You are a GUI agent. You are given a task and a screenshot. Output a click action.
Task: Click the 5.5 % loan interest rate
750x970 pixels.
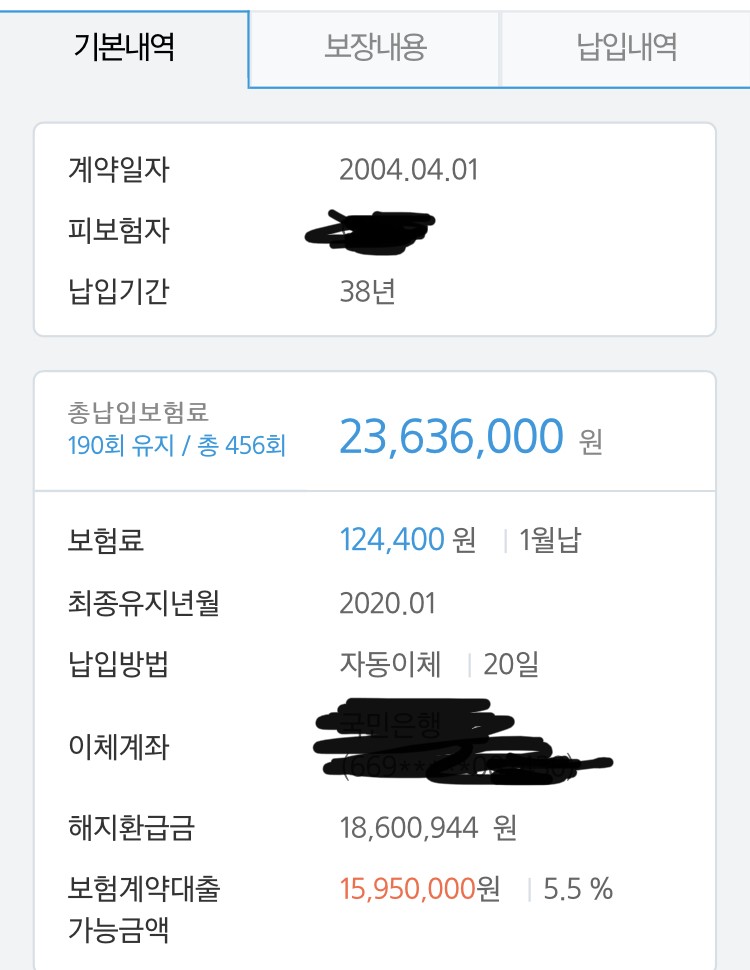(578, 889)
